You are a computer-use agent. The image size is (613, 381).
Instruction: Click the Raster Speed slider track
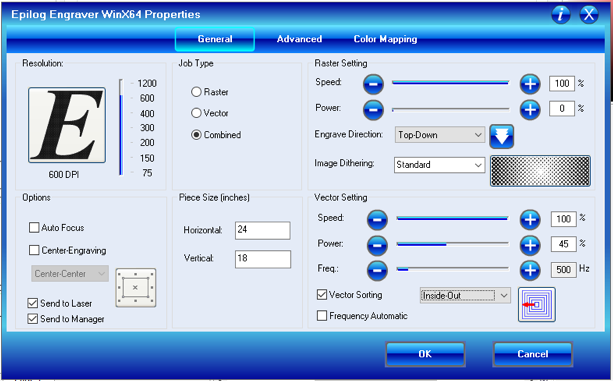[451, 83]
